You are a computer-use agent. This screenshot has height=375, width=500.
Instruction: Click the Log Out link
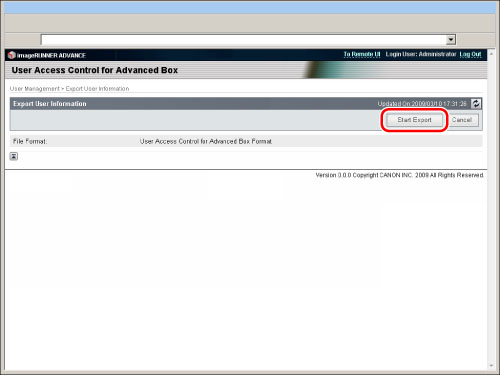coord(470,54)
